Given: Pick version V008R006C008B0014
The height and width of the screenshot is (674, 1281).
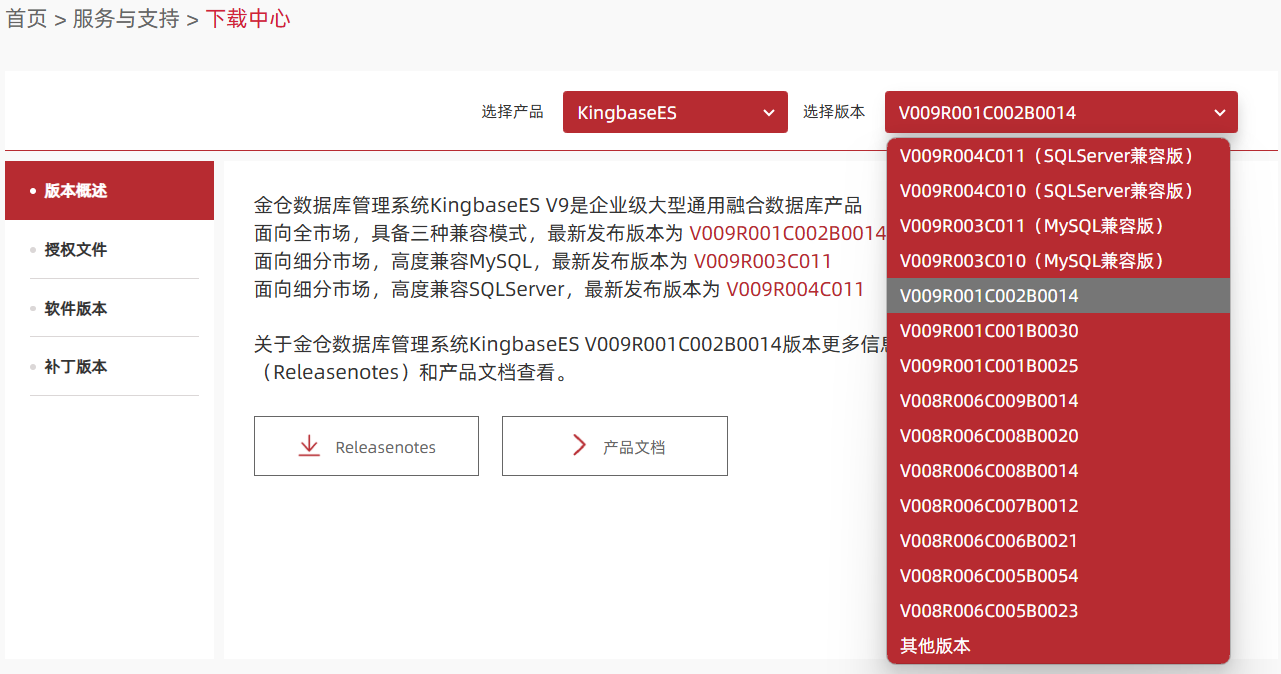Looking at the screenshot, I should (x=1058, y=471).
